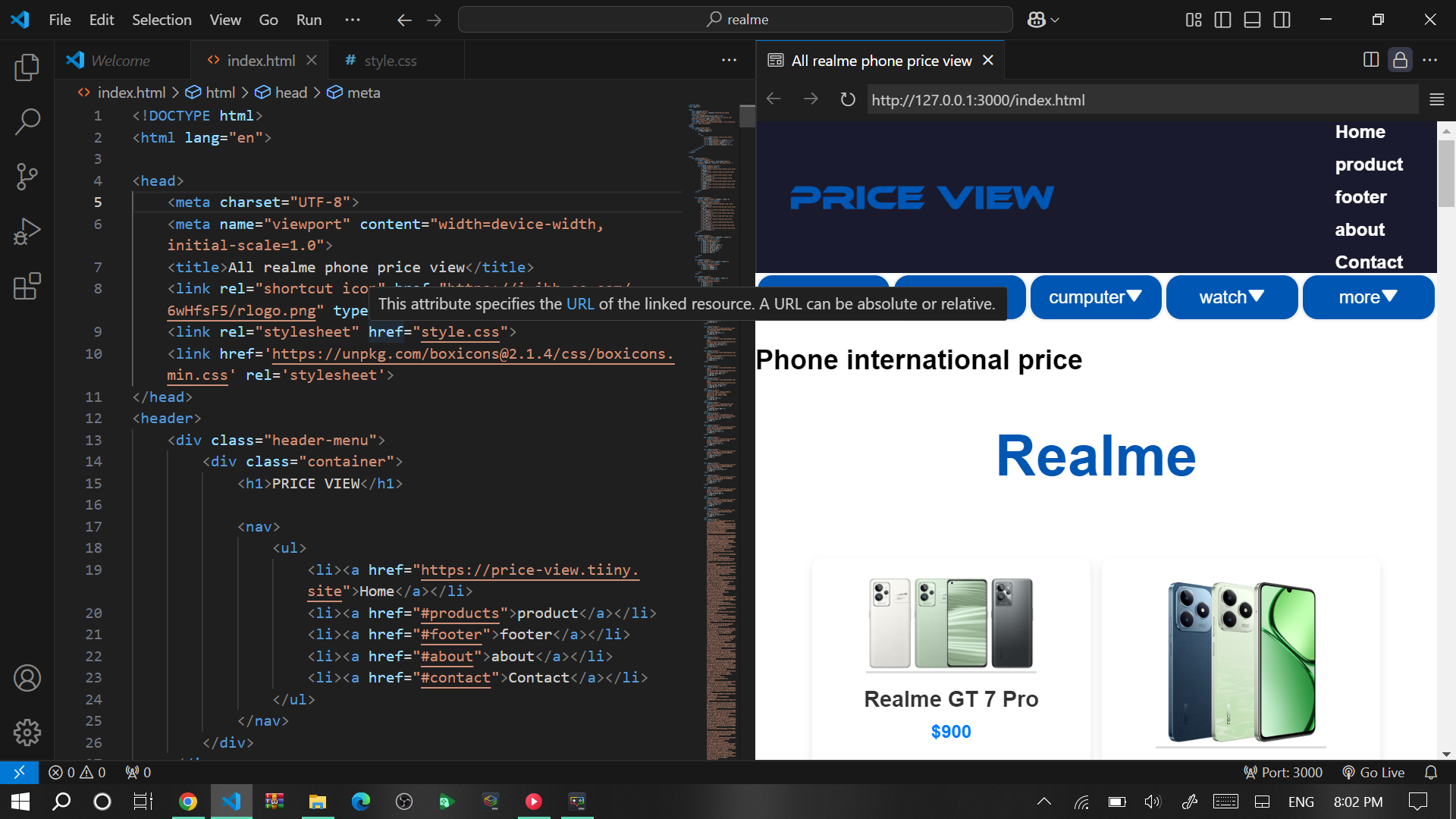1456x819 pixels.
Task: Click the preview URL address field
Action: 1143,99
